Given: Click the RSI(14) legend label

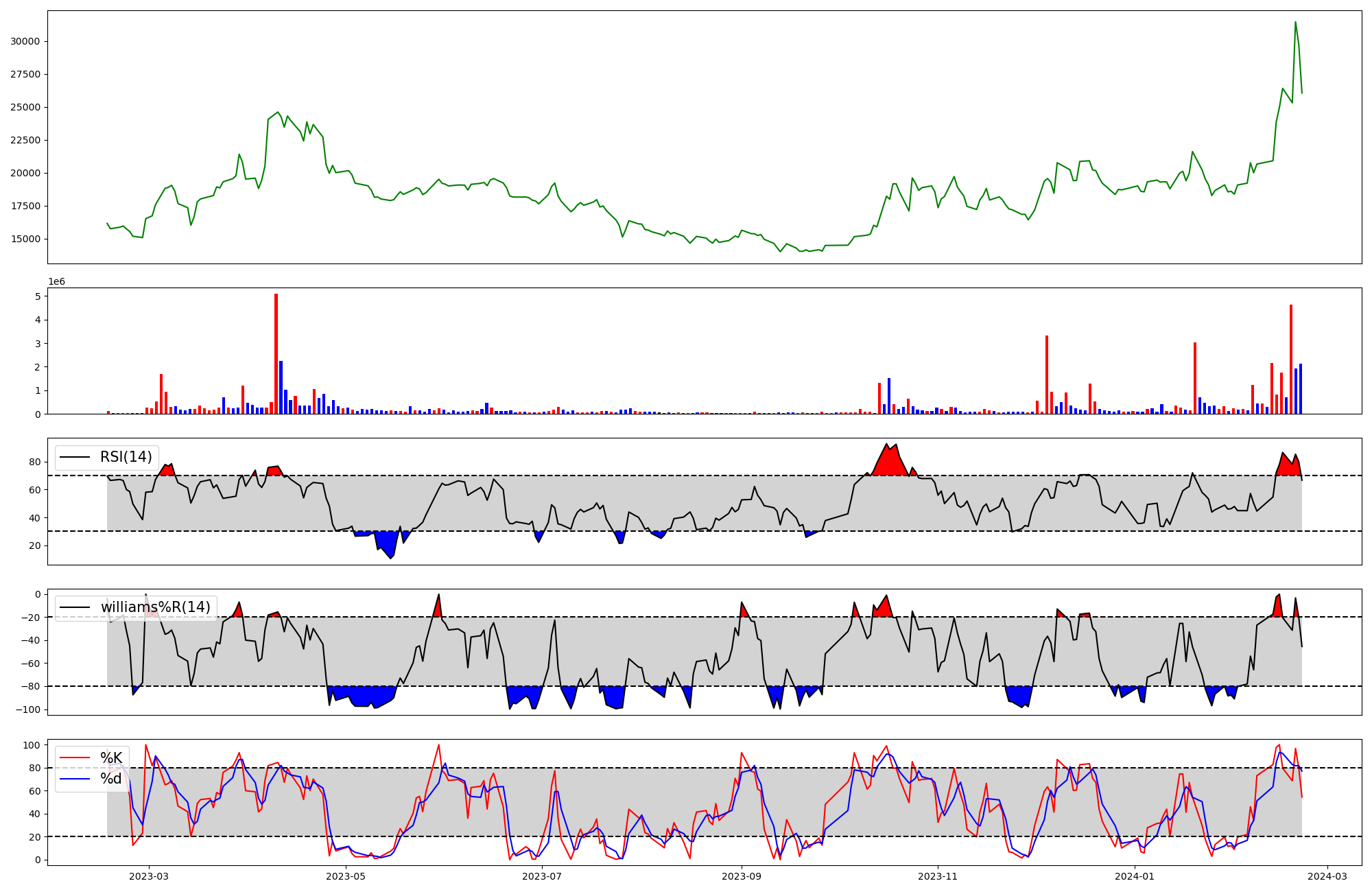Looking at the screenshot, I should (x=126, y=457).
